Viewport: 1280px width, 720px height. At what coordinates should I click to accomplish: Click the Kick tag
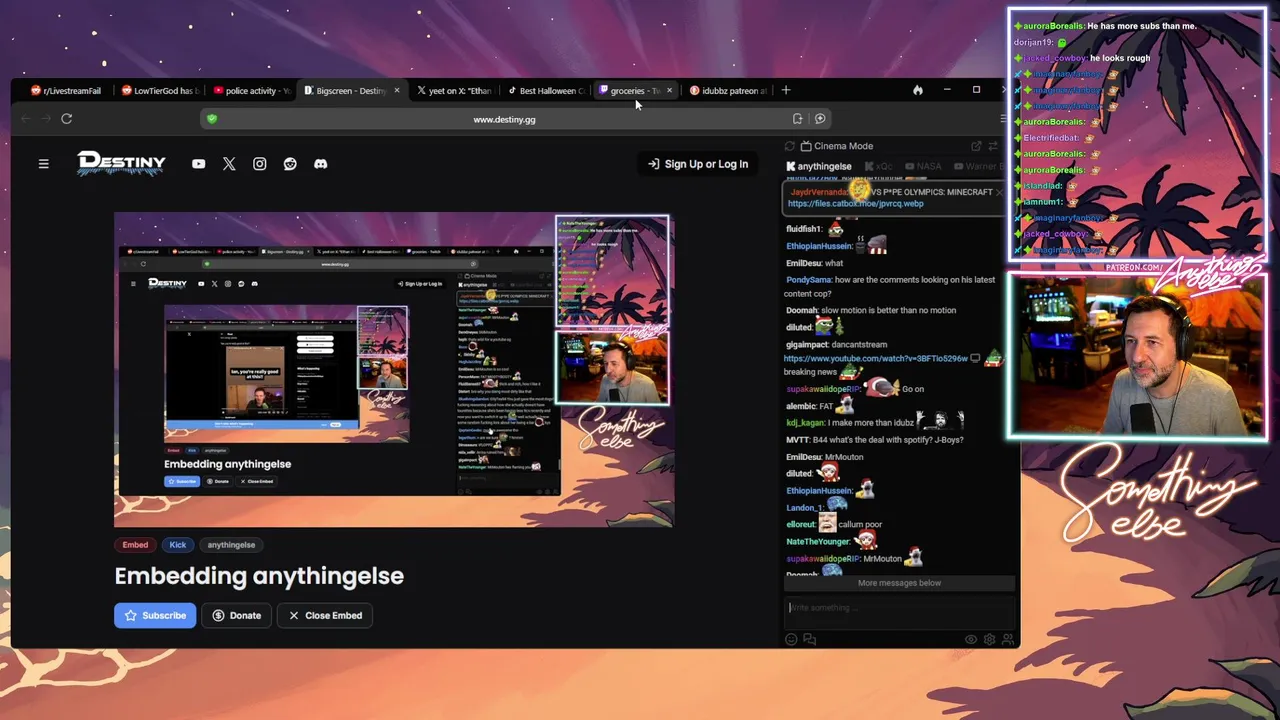click(178, 545)
